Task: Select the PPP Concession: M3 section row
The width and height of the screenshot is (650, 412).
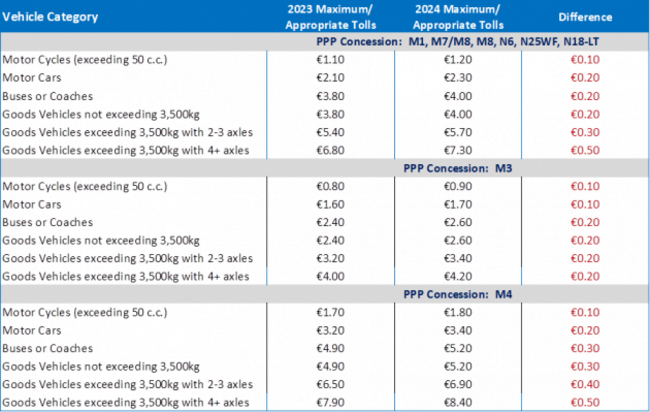Action: click(x=325, y=168)
